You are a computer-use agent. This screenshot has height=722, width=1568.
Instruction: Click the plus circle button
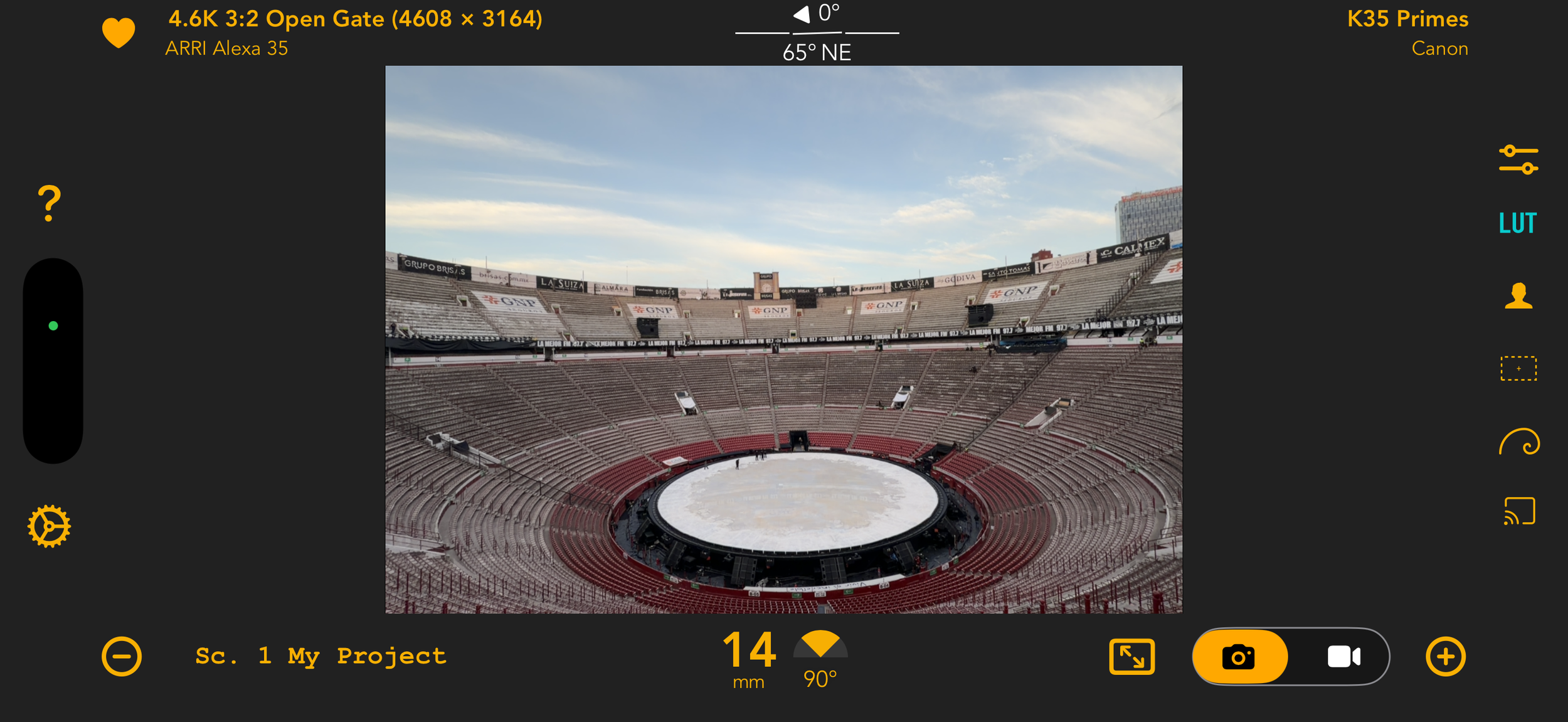[x=1446, y=657]
